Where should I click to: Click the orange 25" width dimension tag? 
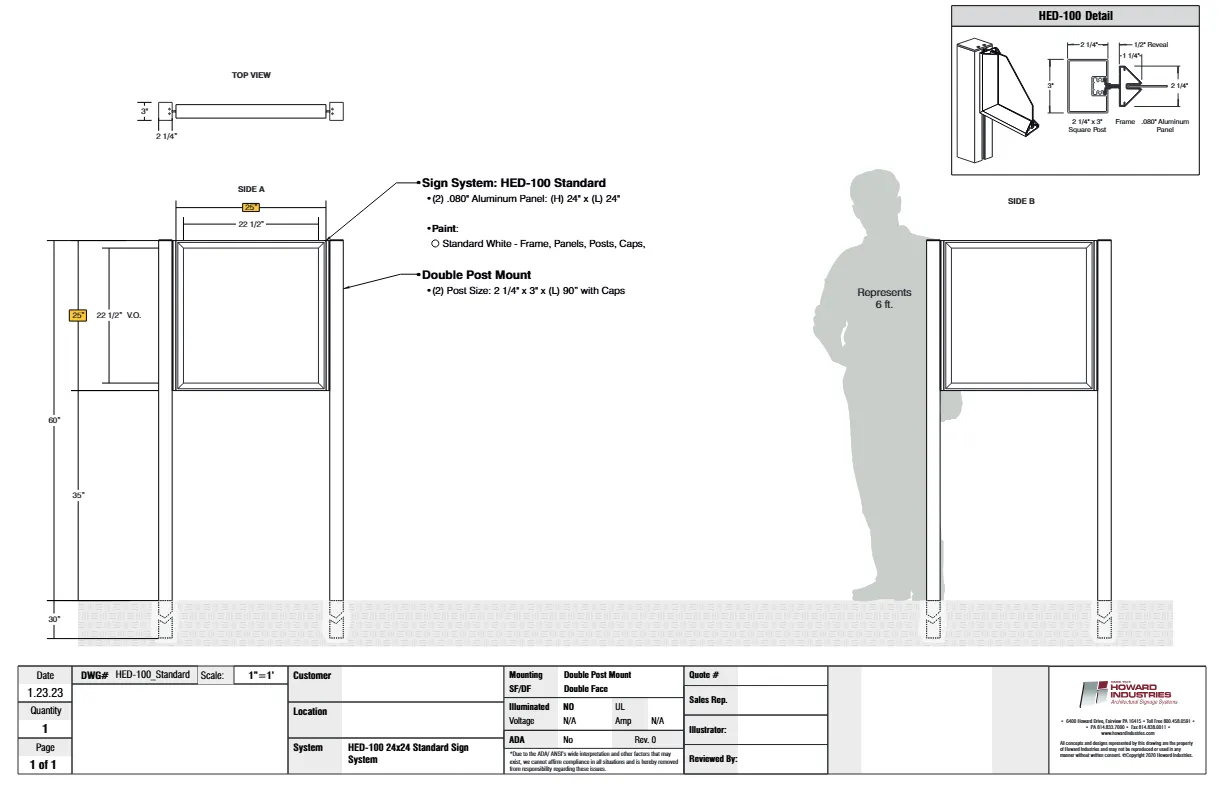tap(250, 207)
